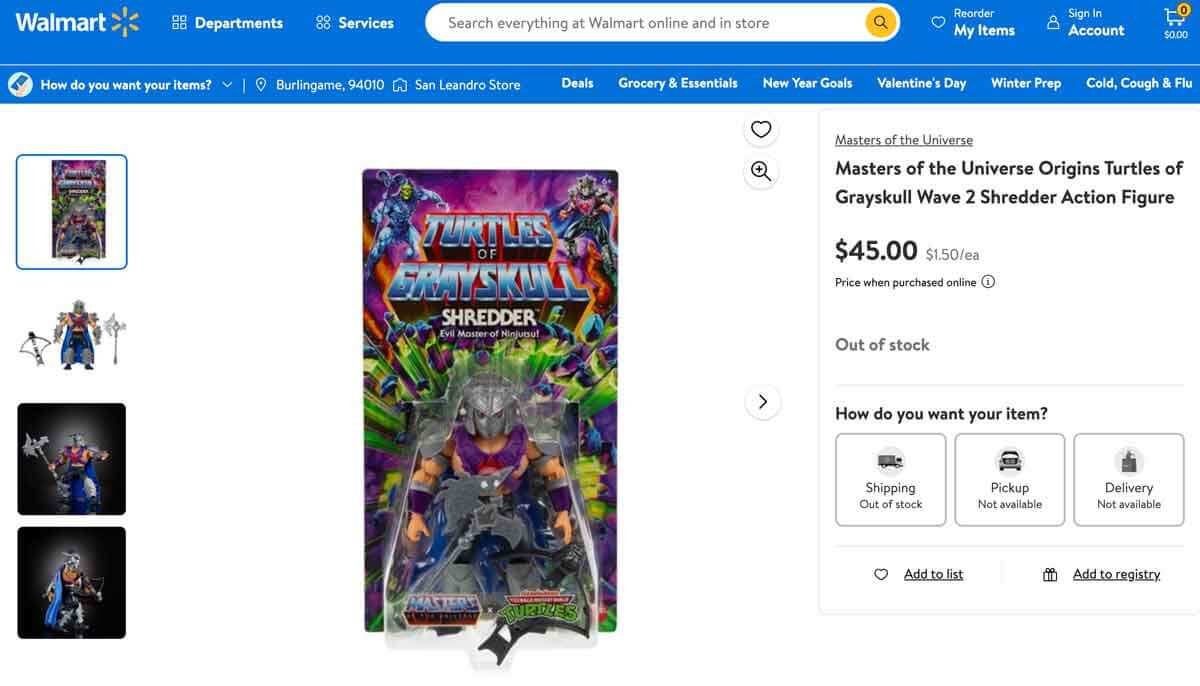Screen dimensions: 1200x686
Task: Open the Valentine's Day menu item
Action: [x=921, y=84]
